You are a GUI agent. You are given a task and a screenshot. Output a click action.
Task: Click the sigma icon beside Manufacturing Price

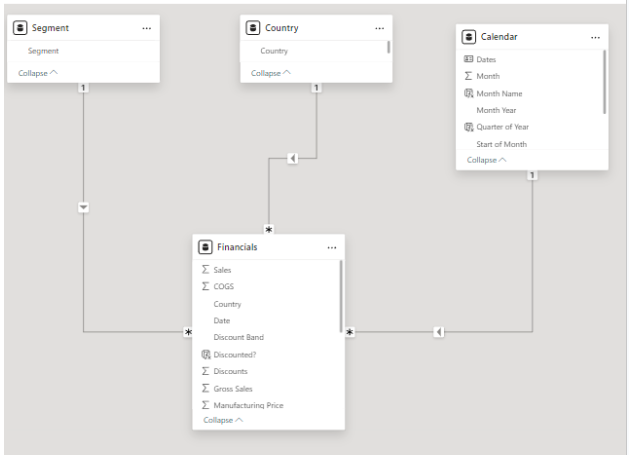point(205,405)
